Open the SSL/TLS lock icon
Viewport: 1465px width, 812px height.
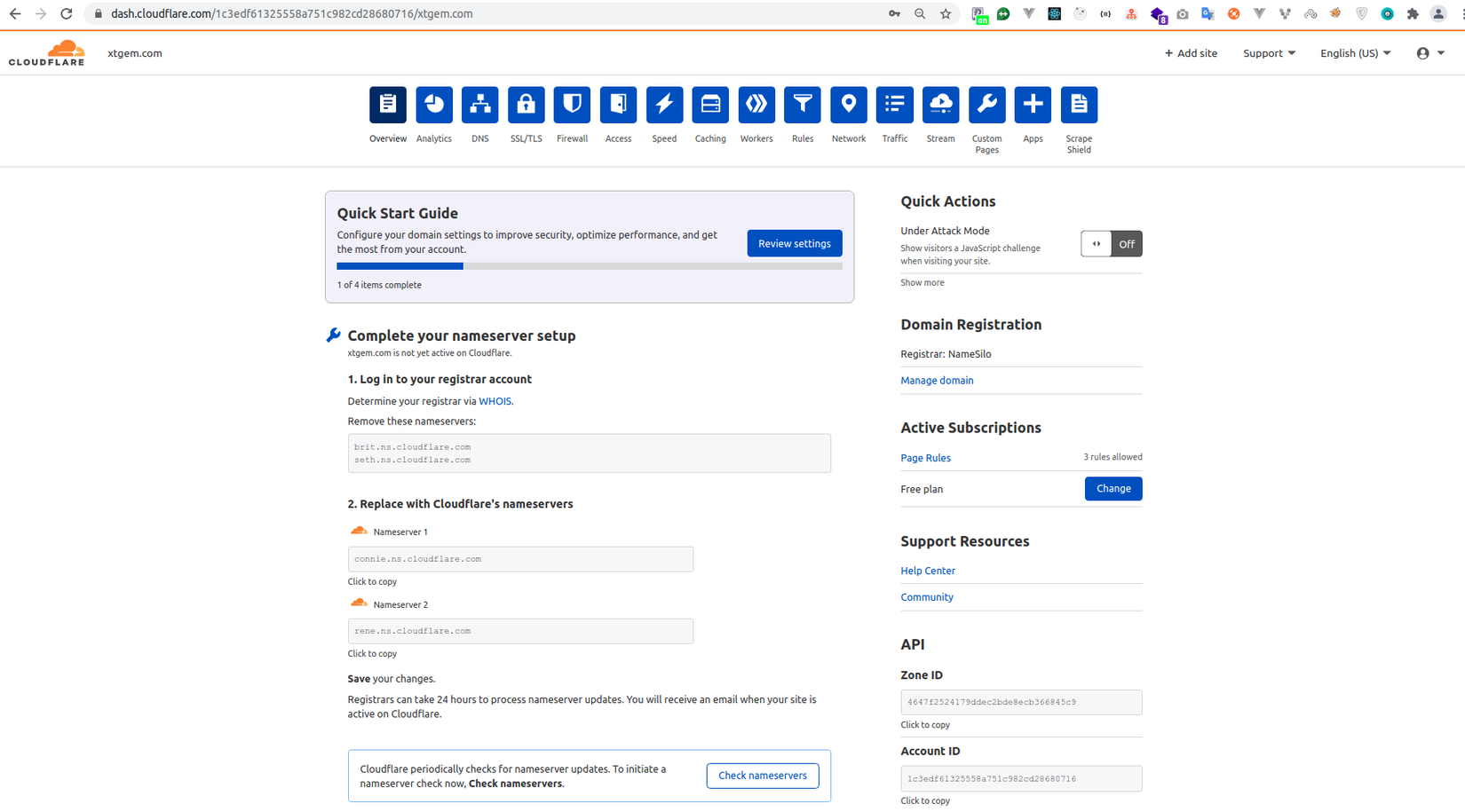pyautogui.click(x=526, y=105)
